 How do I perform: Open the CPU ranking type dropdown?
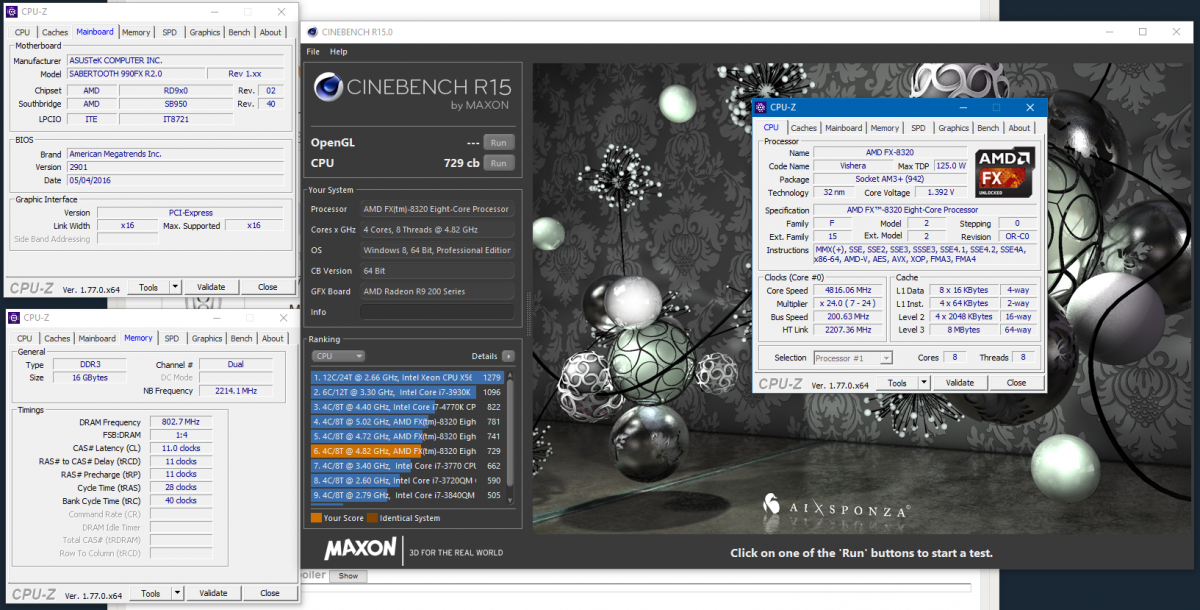coord(338,356)
